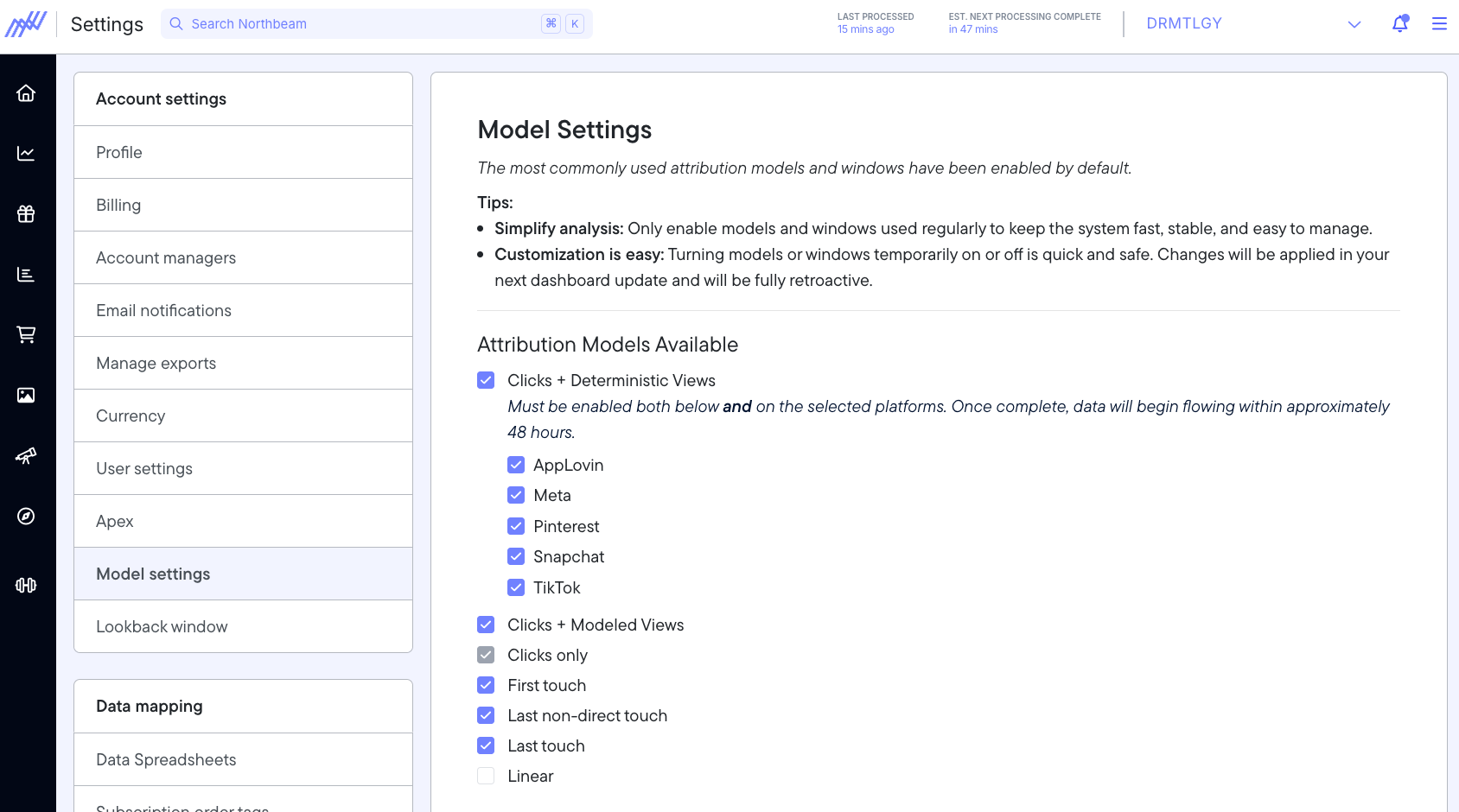Enable the Linear attribution model

(x=486, y=776)
